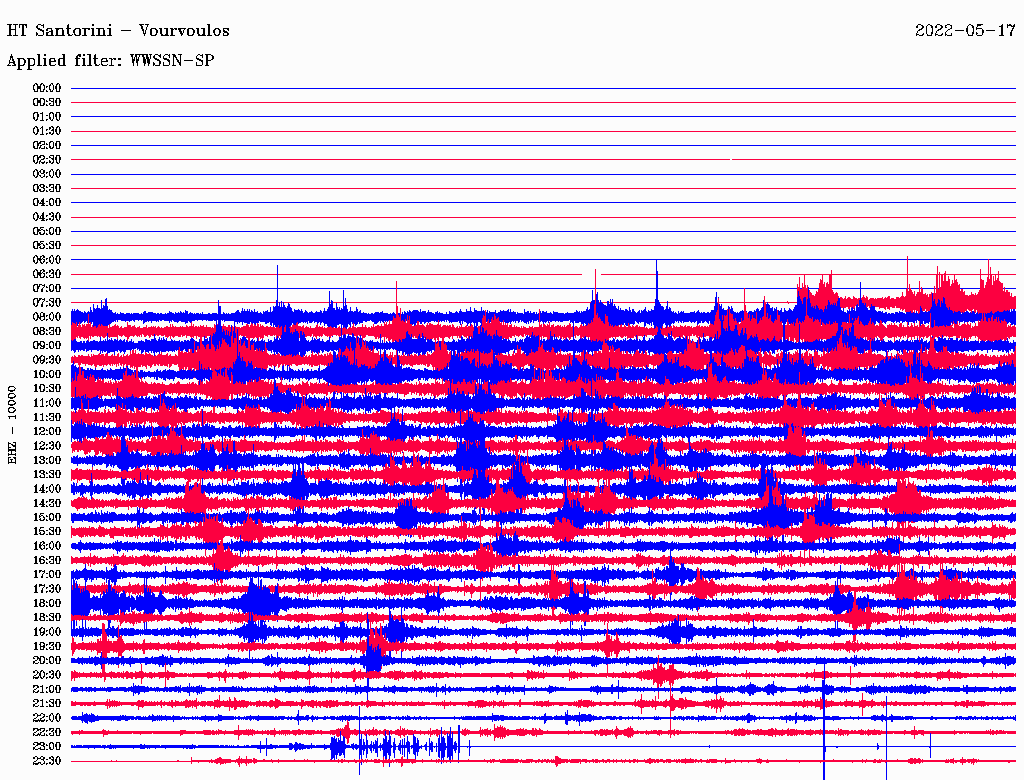The height and width of the screenshot is (780, 1024).
Task: Click the 08:30 time label
Action: click(x=47, y=332)
